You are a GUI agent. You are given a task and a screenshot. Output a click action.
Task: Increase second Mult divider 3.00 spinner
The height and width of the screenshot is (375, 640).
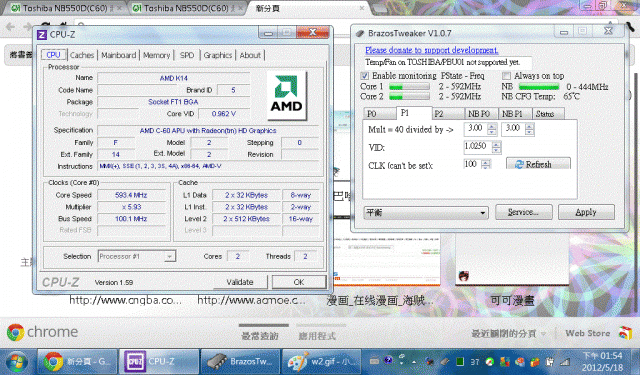(529, 126)
